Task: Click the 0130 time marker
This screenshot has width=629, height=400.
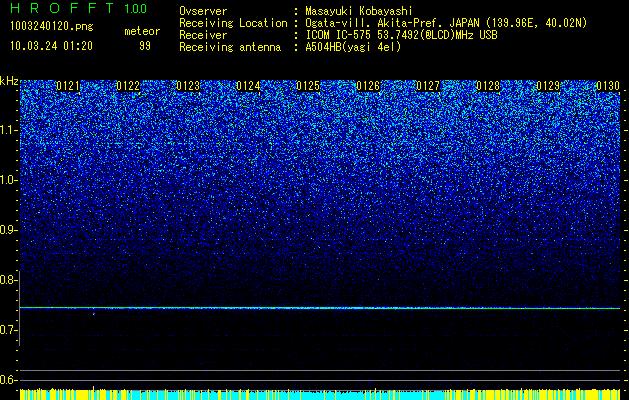Action: [608, 86]
